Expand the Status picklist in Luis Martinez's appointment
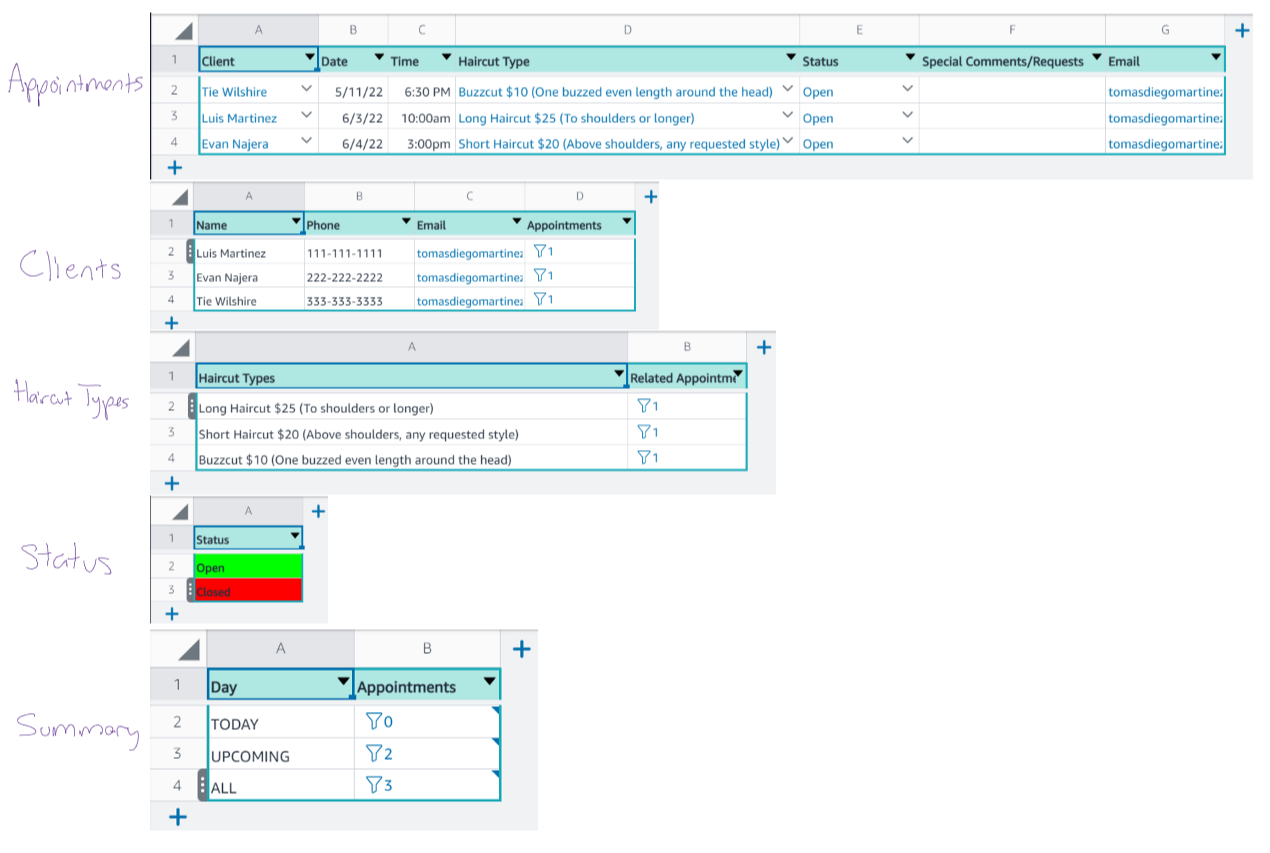The width and height of the screenshot is (1270, 853). [907, 116]
